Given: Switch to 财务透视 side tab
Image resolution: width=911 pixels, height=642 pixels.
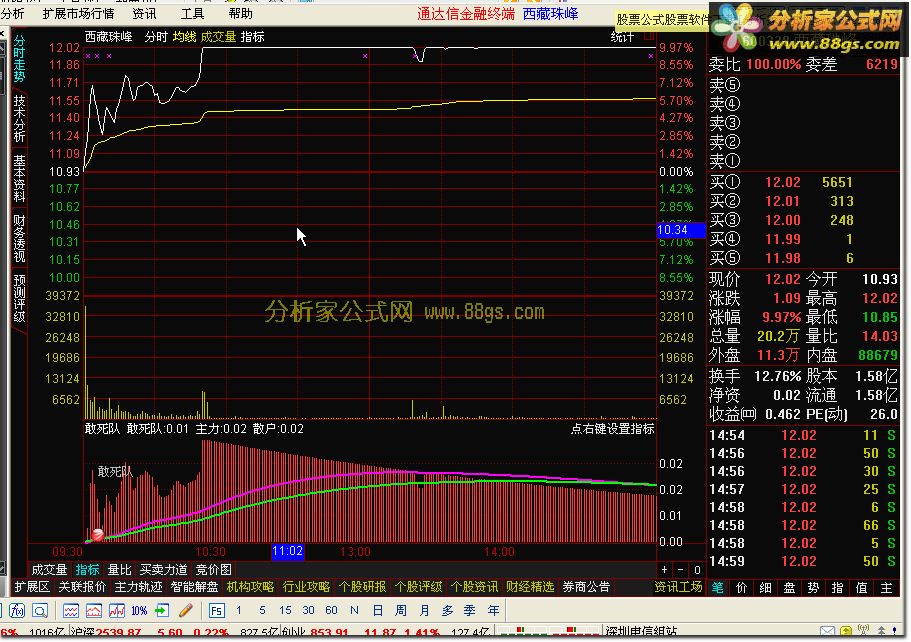Looking at the screenshot, I should (x=19, y=238).
